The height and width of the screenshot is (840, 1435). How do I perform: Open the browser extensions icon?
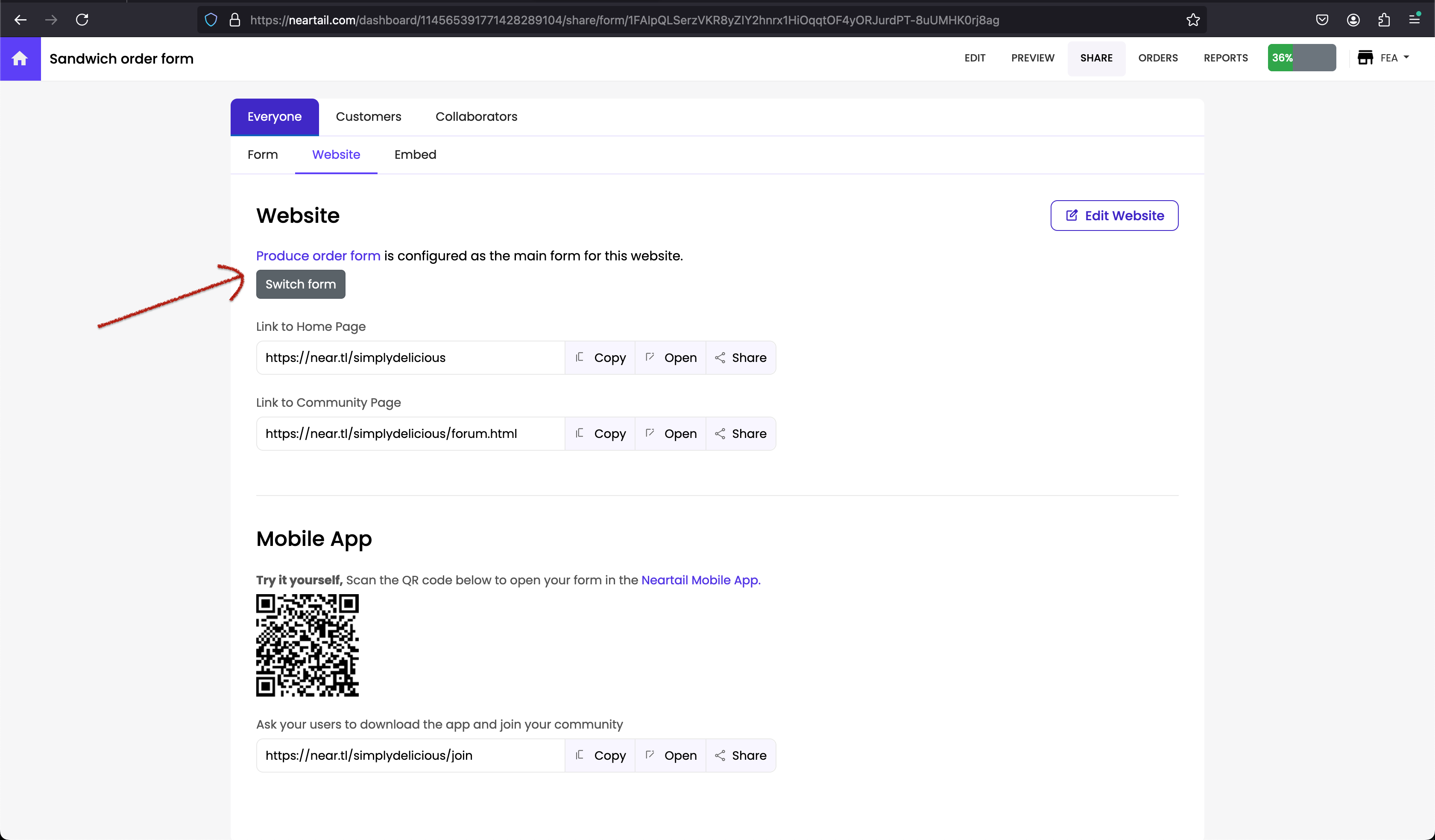1384,20
